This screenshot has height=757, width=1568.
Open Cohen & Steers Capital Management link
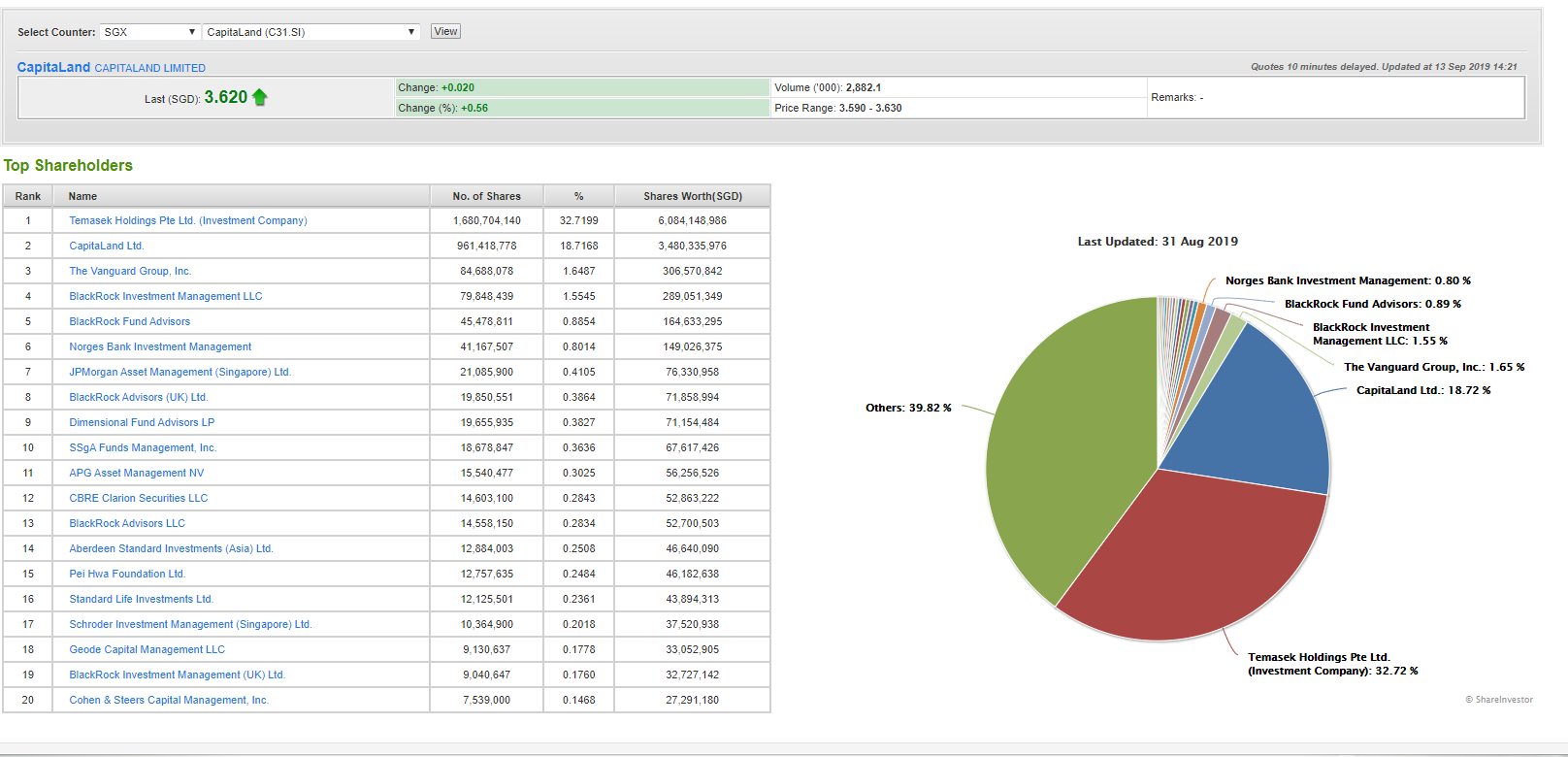[x=169, y=700]
